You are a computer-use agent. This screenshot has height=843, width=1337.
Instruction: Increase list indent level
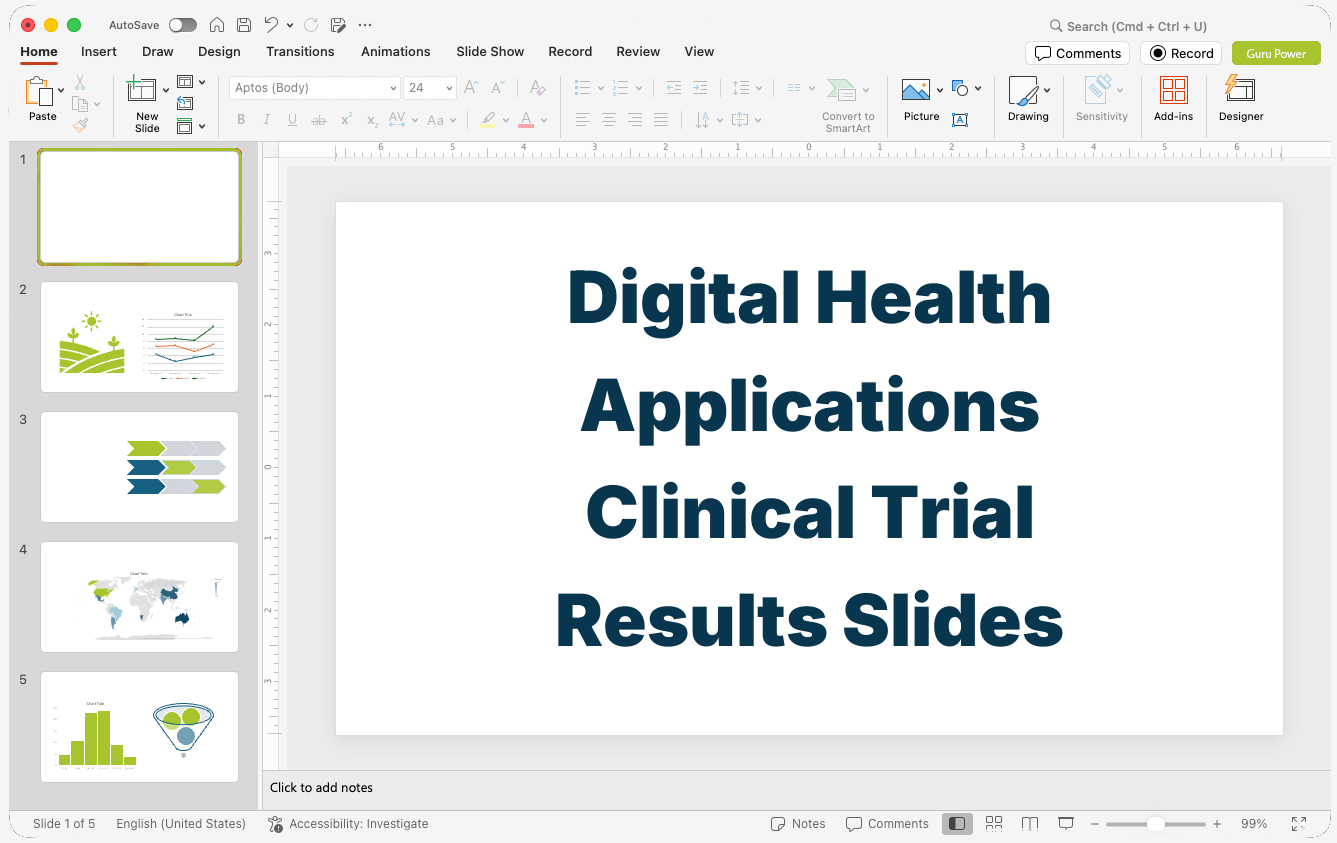pyautogui.click(x=700, y=88)
